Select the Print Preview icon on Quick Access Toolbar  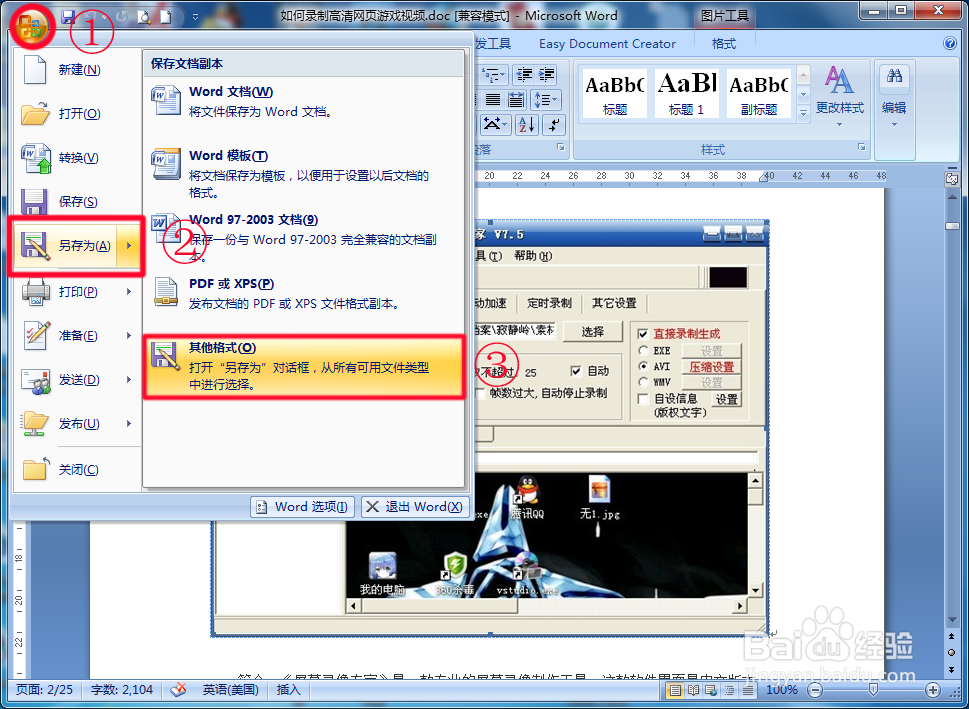tap(144, 16)
